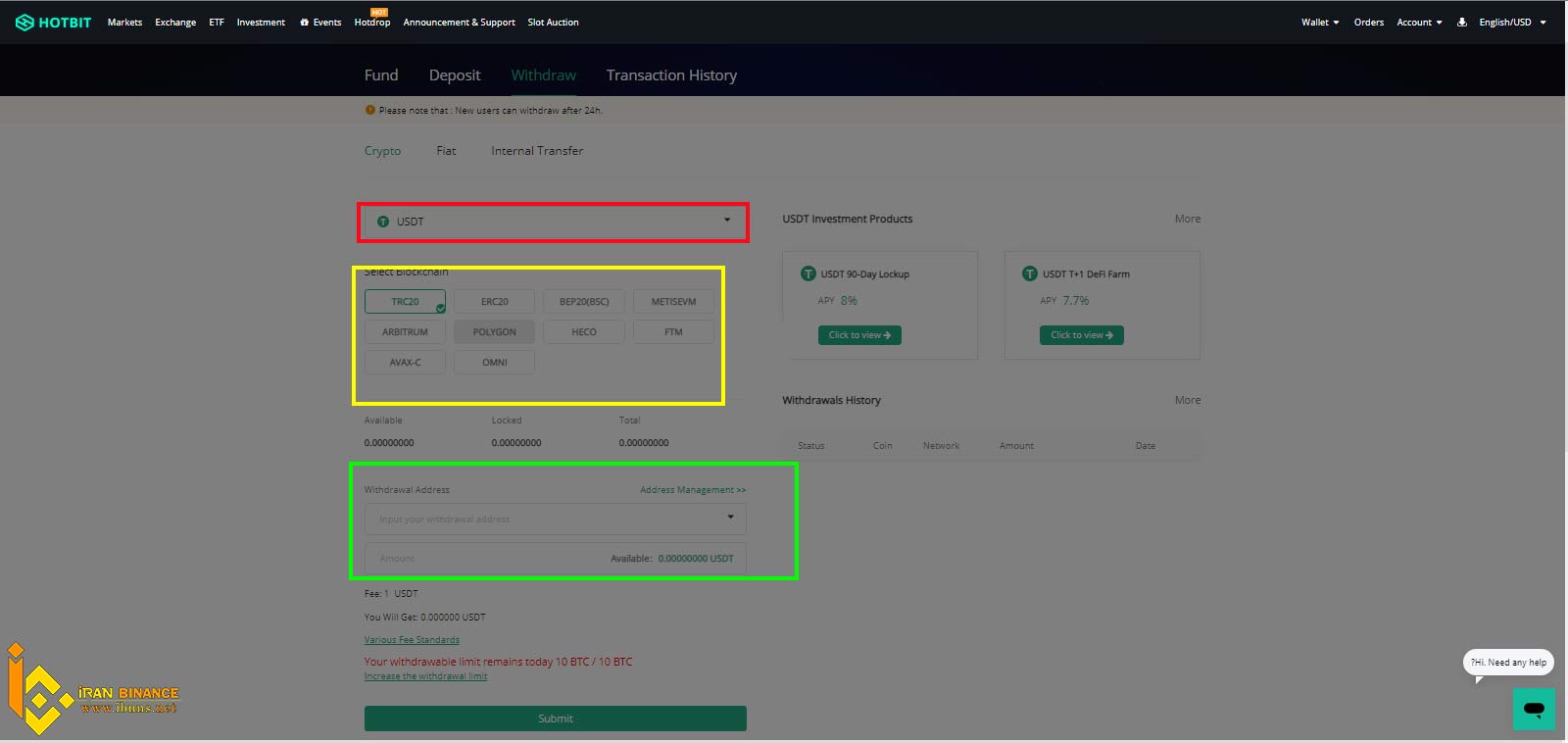Select the OMNI blockchain
The image size is (1568, 743).
494,362
